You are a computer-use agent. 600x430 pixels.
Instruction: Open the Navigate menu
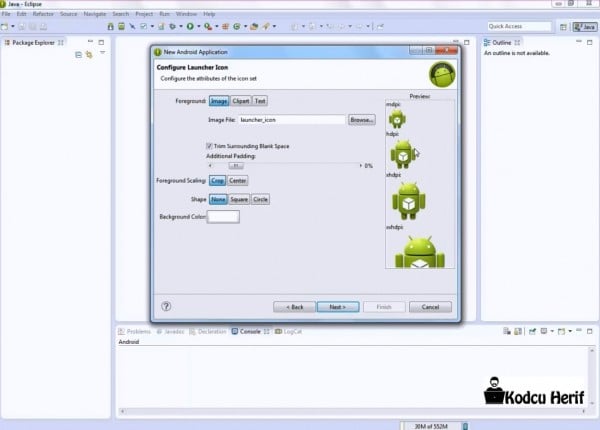tap(95, 14)
